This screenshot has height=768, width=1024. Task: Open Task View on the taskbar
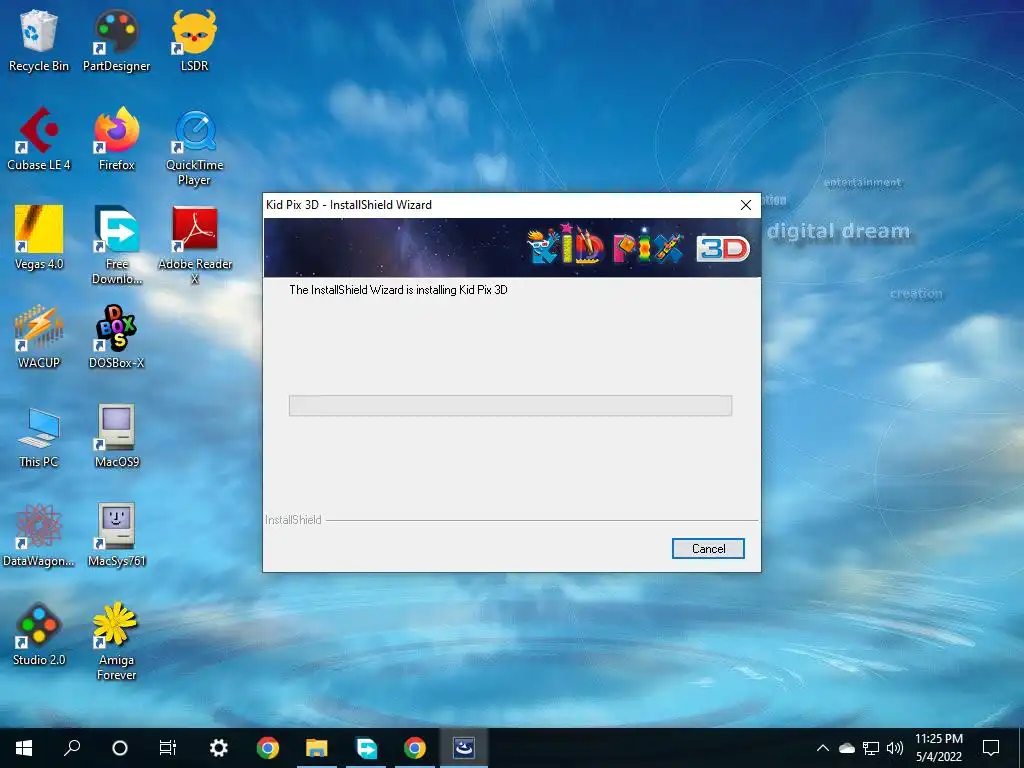(168, 748)
